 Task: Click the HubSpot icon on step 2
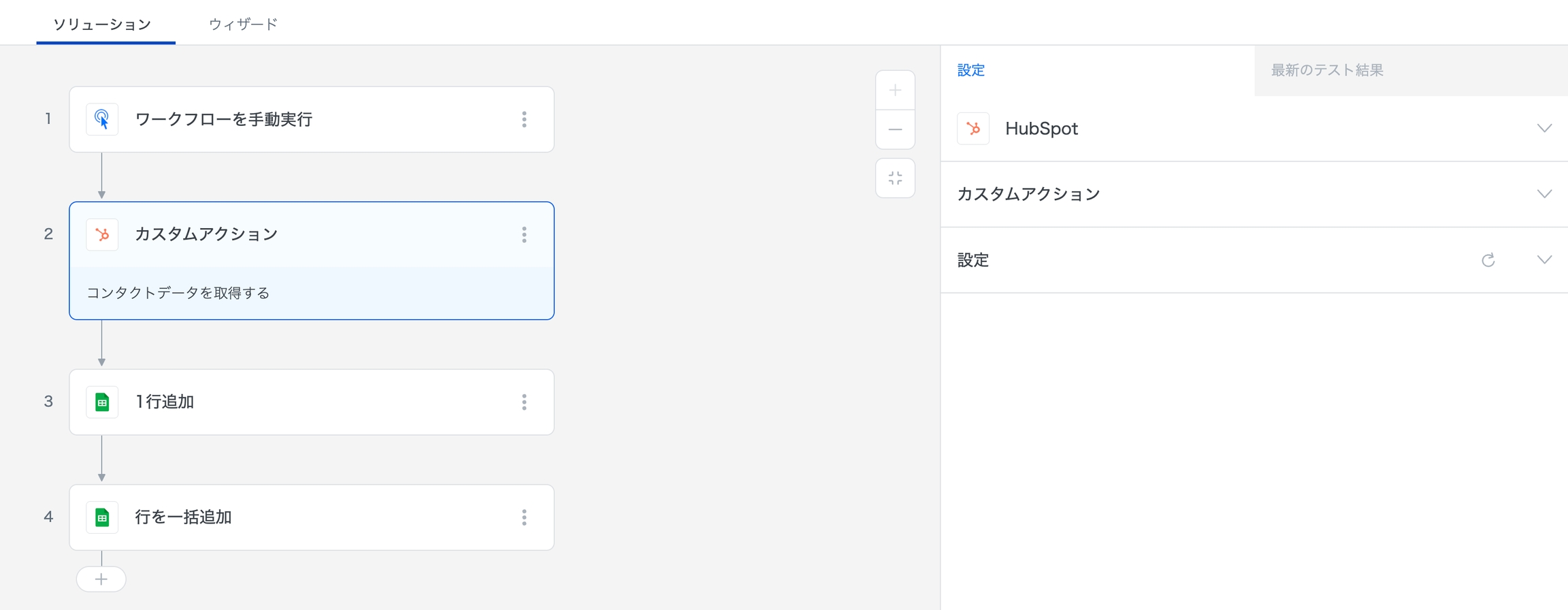point(102,235)
